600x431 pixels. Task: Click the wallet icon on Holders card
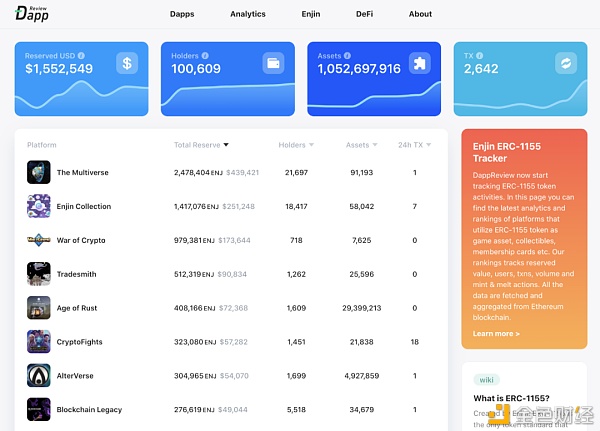[x=273, y=63]
